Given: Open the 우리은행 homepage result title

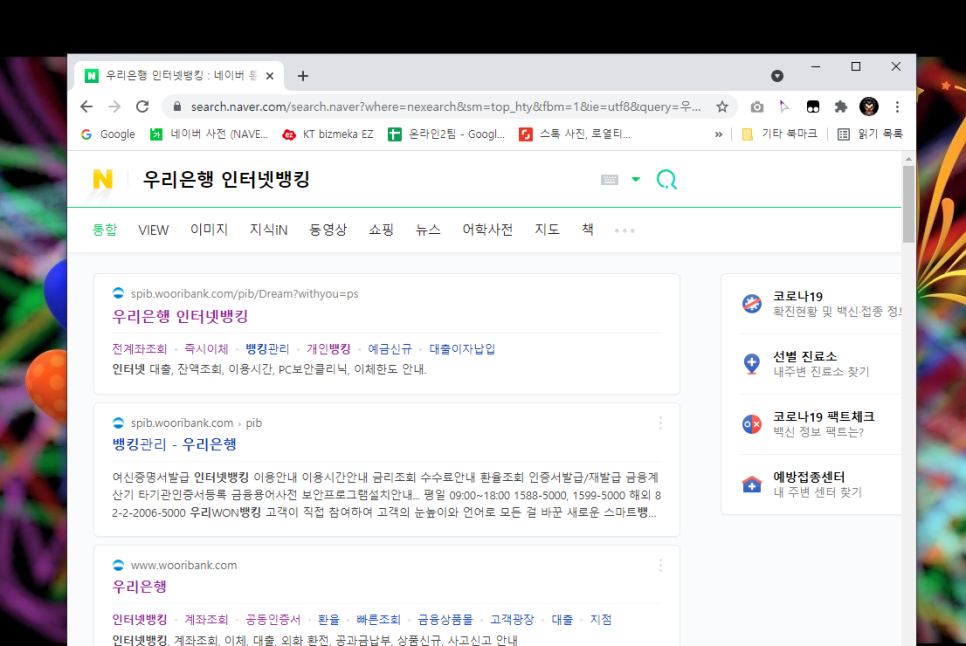Looking at the screenshot, I should (139, 587).
